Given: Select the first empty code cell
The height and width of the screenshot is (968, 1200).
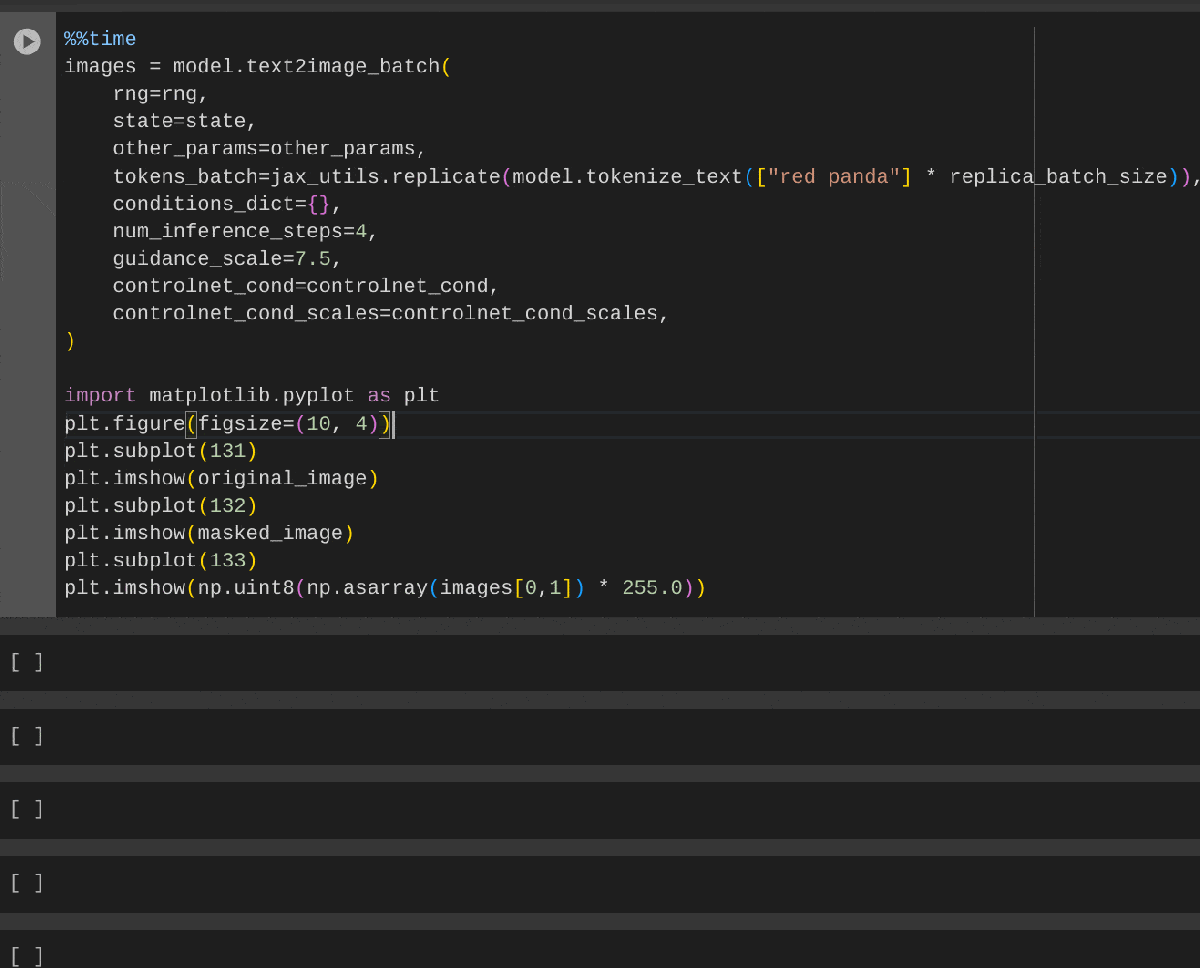Looking at the screenshot, I should [600, 662].
